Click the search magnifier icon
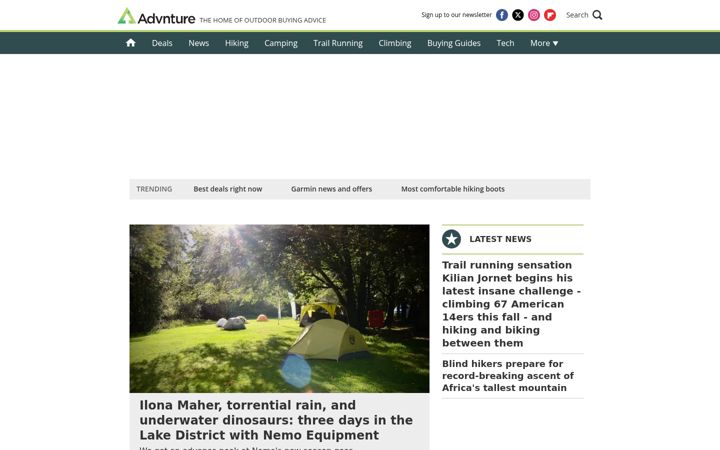The height and width of the screenshot is (450, 720). click(597, 15)
